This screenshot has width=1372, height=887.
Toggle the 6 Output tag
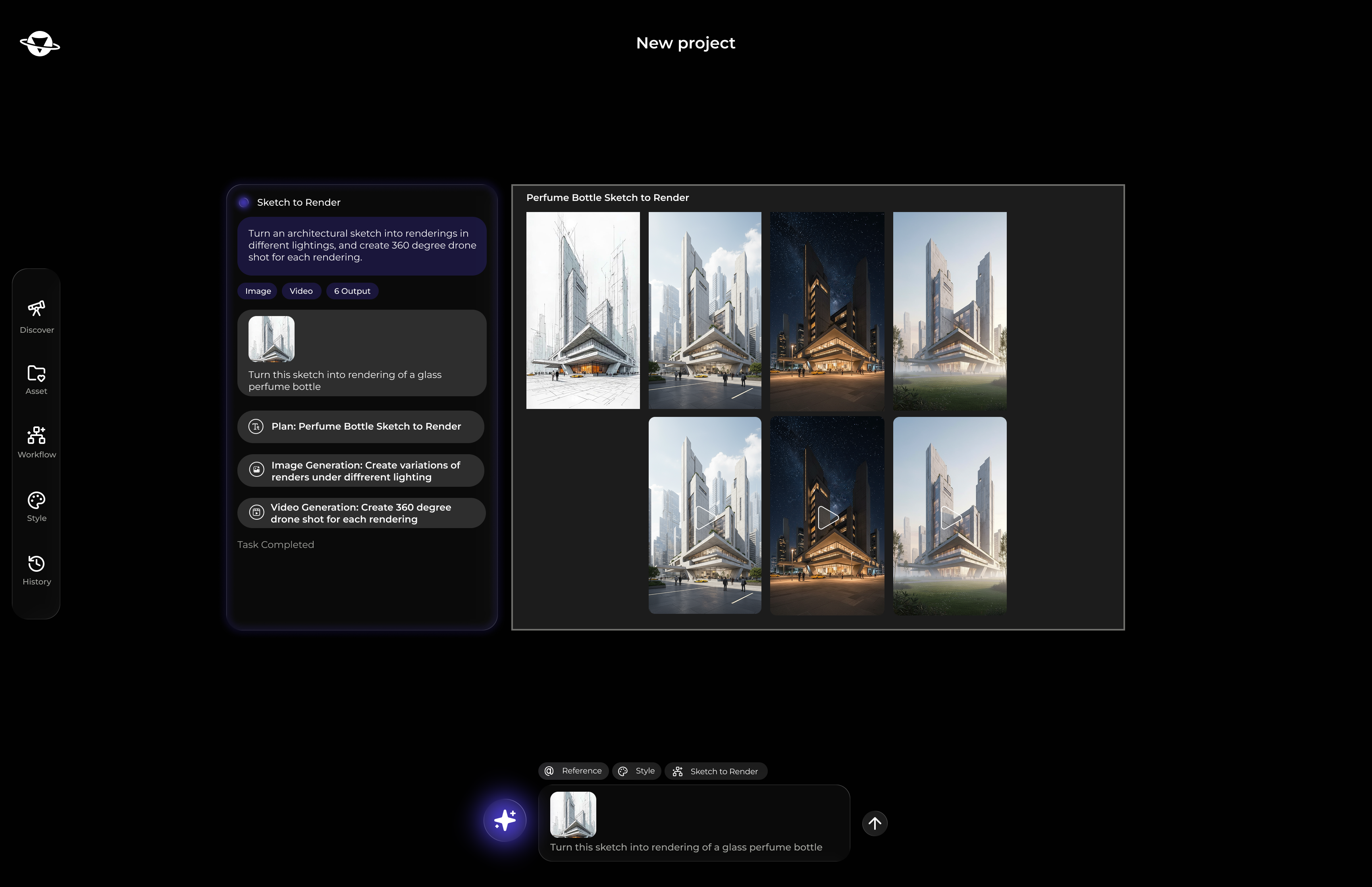[x=352, y=291]
